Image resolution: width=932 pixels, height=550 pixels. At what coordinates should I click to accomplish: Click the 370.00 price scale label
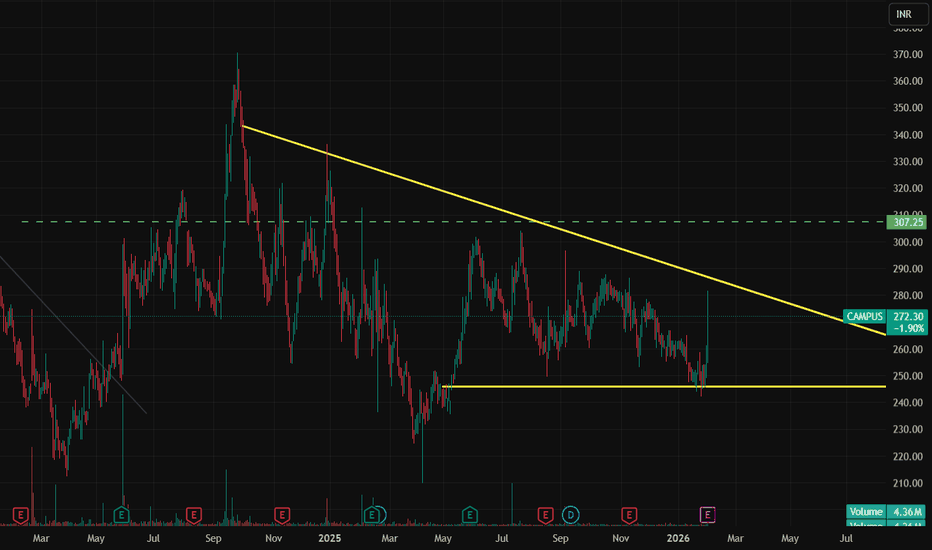pyautogui.click(x=908, y=54)
